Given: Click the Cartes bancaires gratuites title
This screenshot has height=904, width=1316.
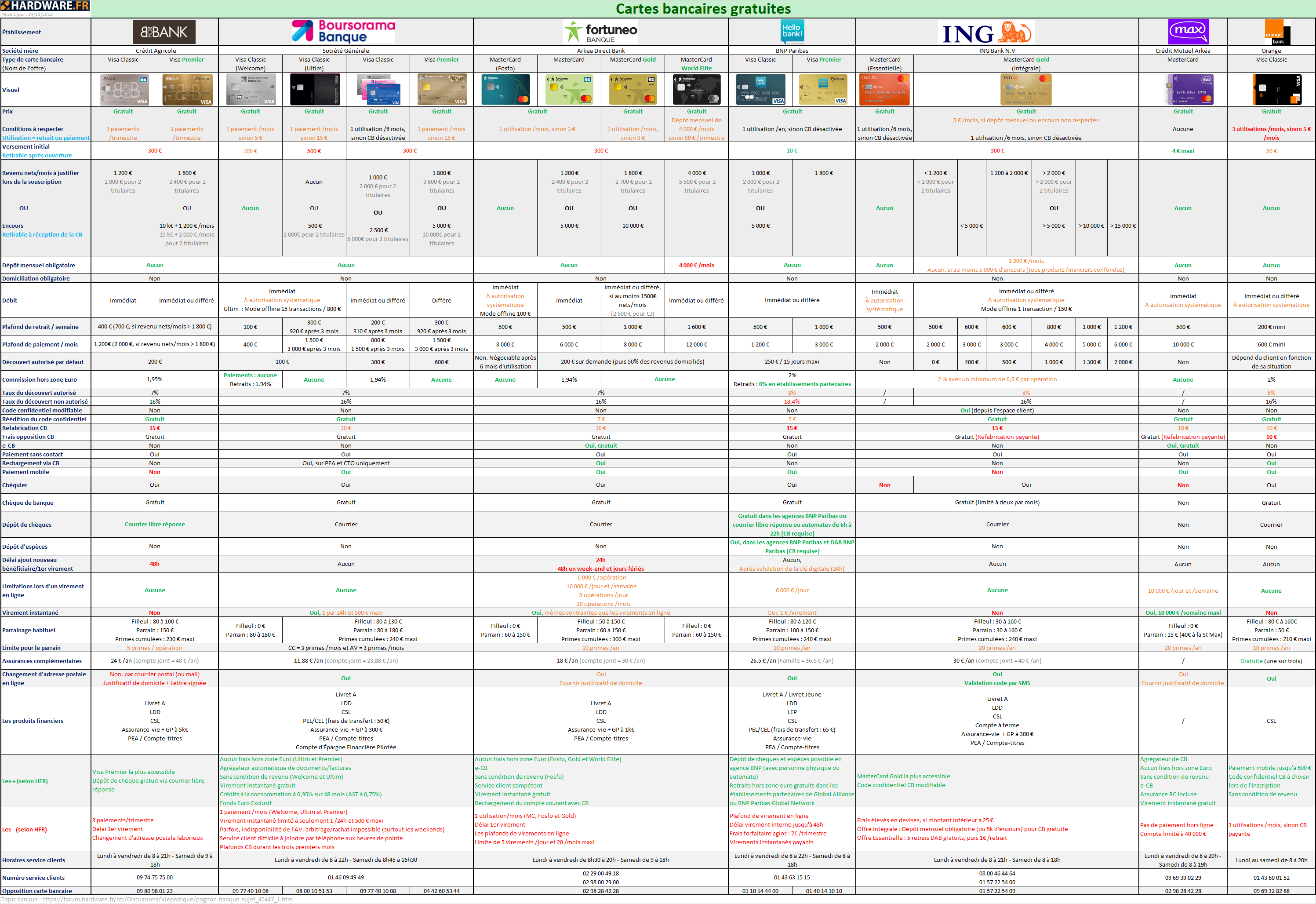Looking at the screenshot, I should (x=703, y=8).
